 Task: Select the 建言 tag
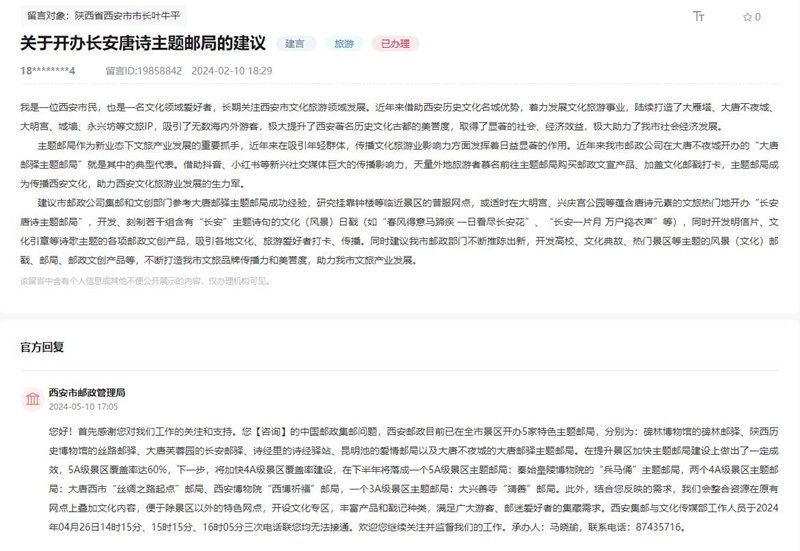tap(295, 44)
